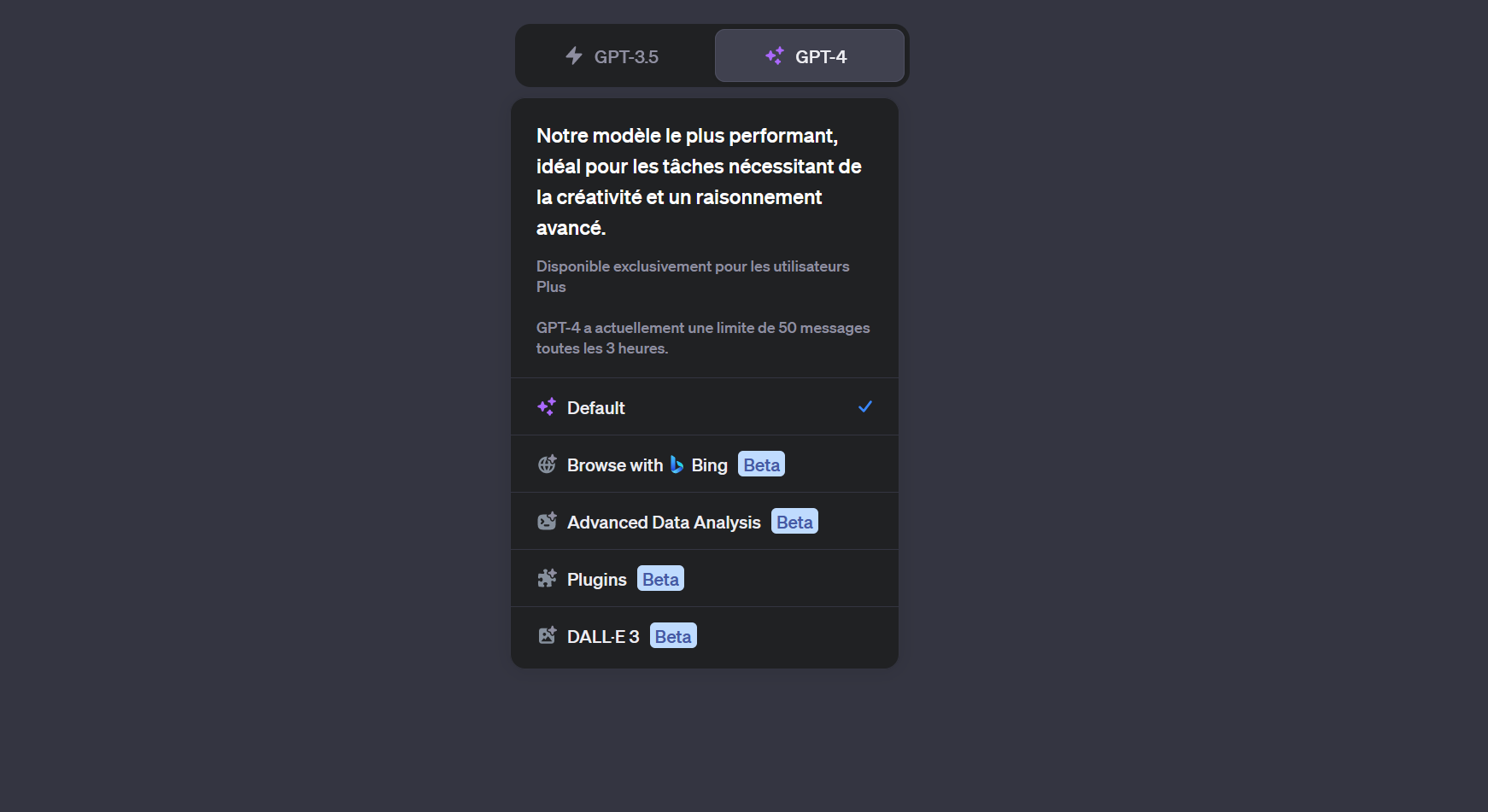Viewport: 1488px width, 812px height.
Task: Select the GPT-4 model tab
Action: (809, 56)
